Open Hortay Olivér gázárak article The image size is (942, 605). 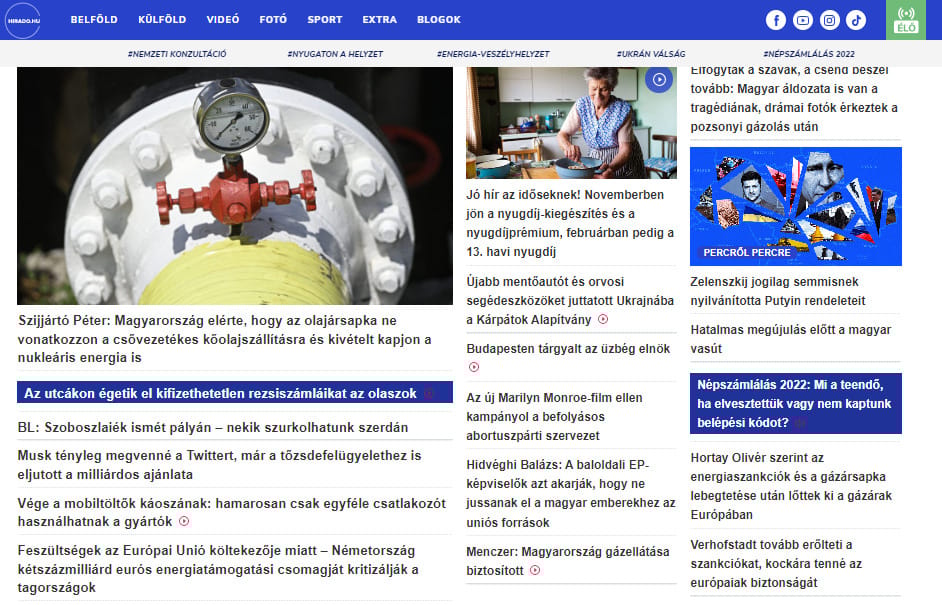click(x=791, y=486)
